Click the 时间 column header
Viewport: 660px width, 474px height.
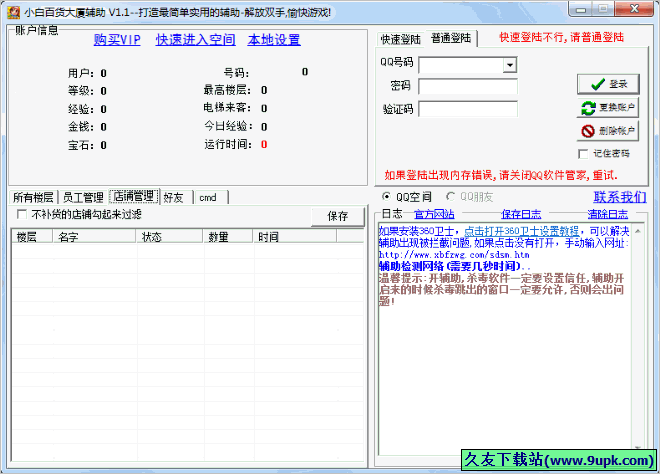pyautogui.click(x=295, y=237)
